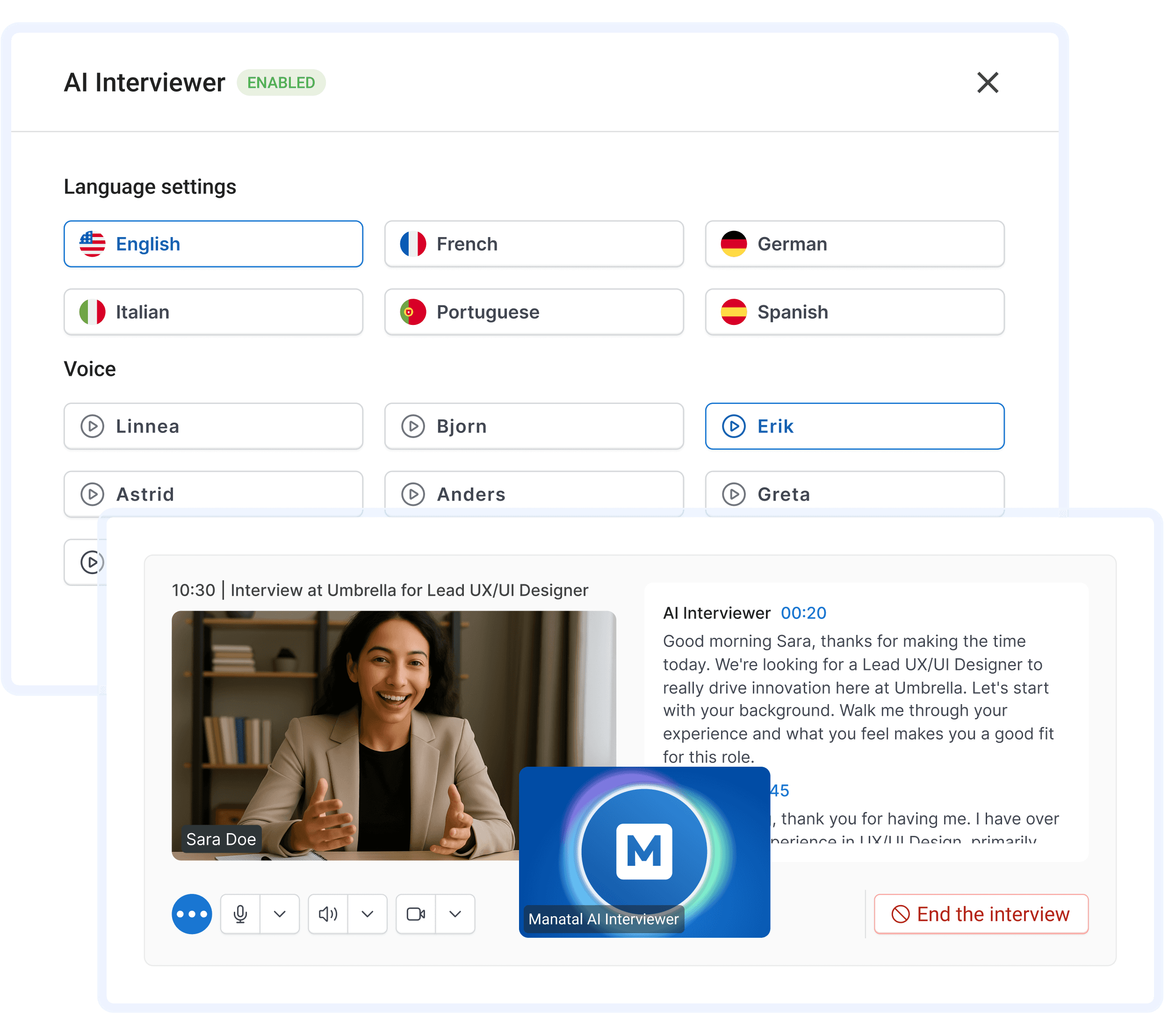Play the Astrid voice sample icon
The height and width of the screenshot is (1036, 1169).
pyautogui.click(x=92, y=495)
